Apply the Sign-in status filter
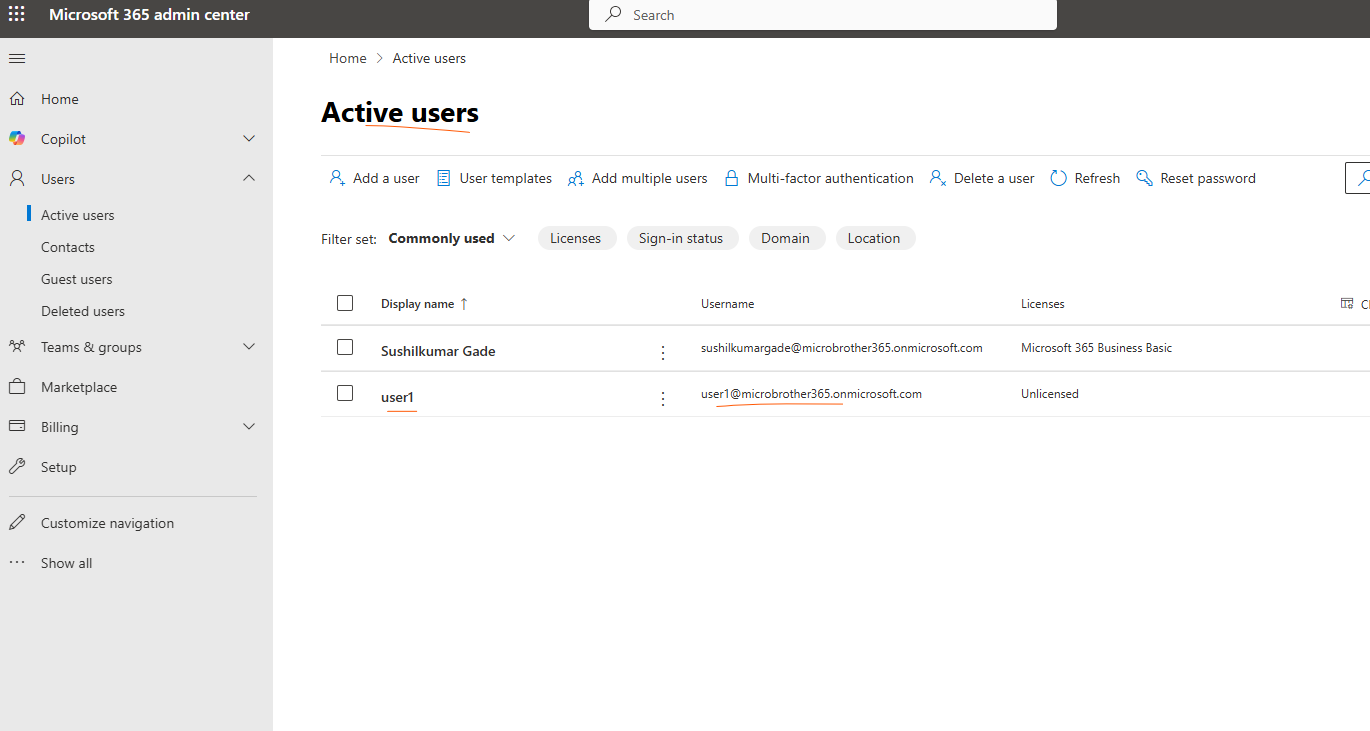The width and height of the screenshot is (1370, 731). click(x=681, y=238)
